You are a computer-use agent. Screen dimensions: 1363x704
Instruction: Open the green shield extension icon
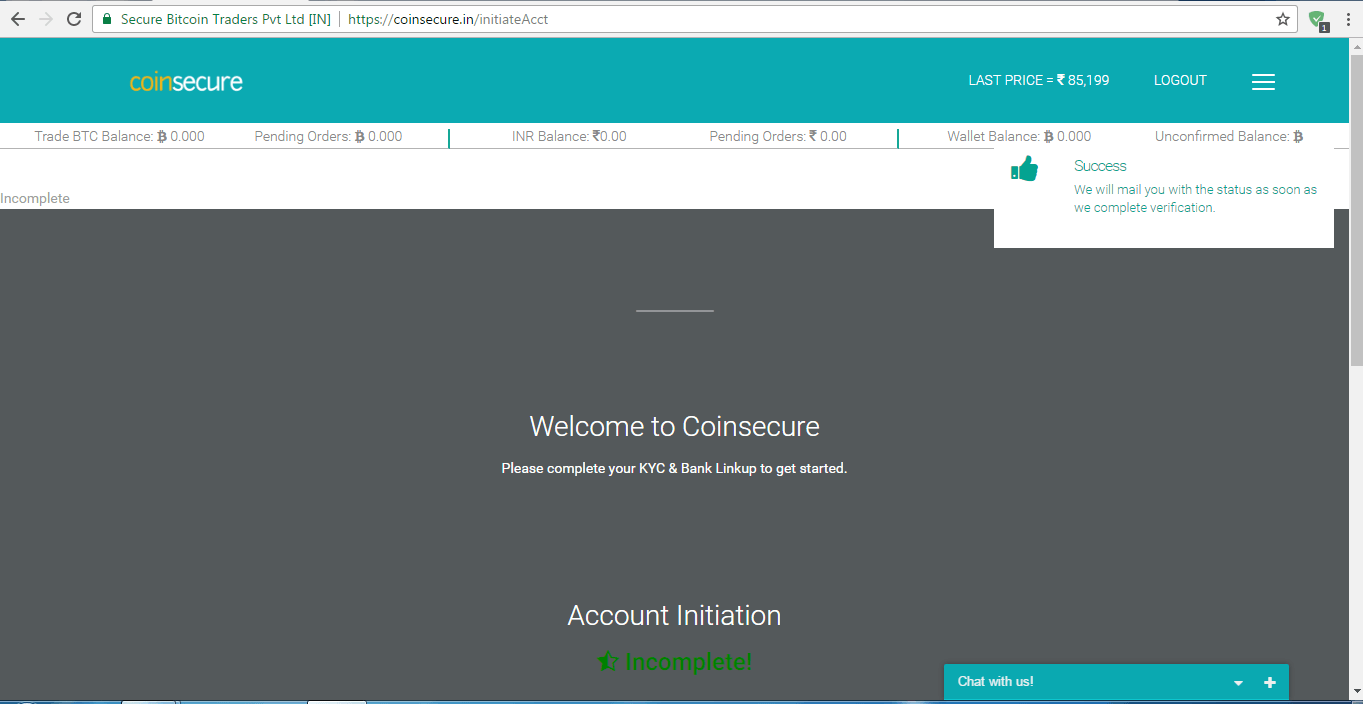click(1317, 19)
